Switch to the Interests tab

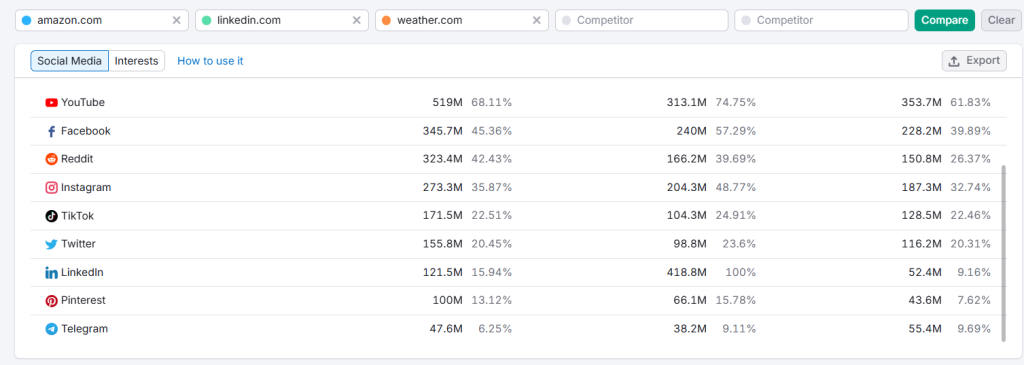click(x=136, y=61)
